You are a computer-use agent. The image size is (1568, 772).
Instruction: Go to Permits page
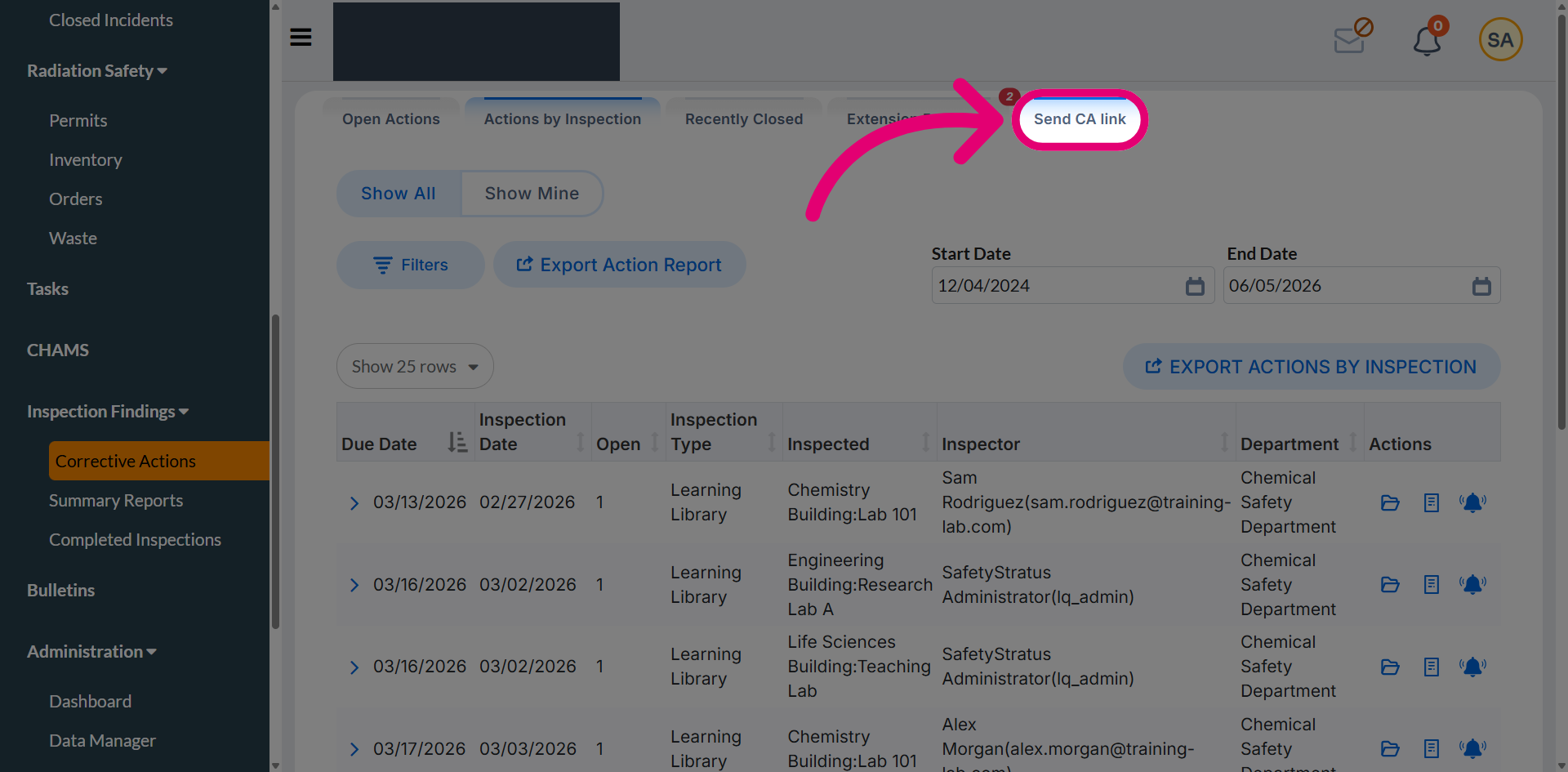78,121
